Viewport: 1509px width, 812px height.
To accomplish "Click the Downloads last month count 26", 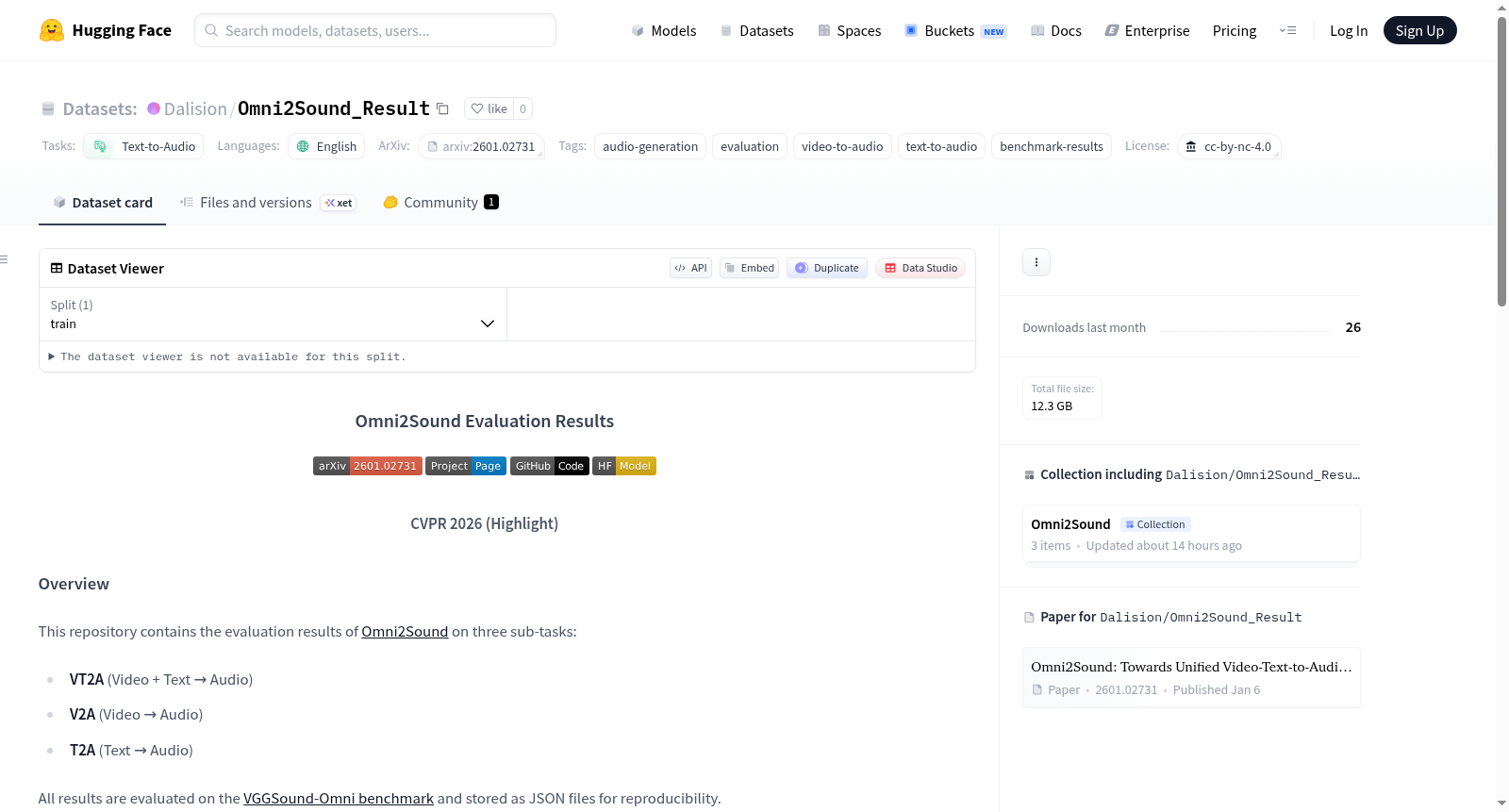I will tap(1353, 327).
